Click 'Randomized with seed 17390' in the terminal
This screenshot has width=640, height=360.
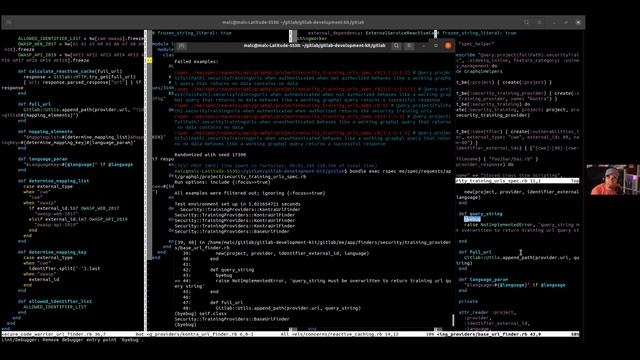tap(210, 155)
